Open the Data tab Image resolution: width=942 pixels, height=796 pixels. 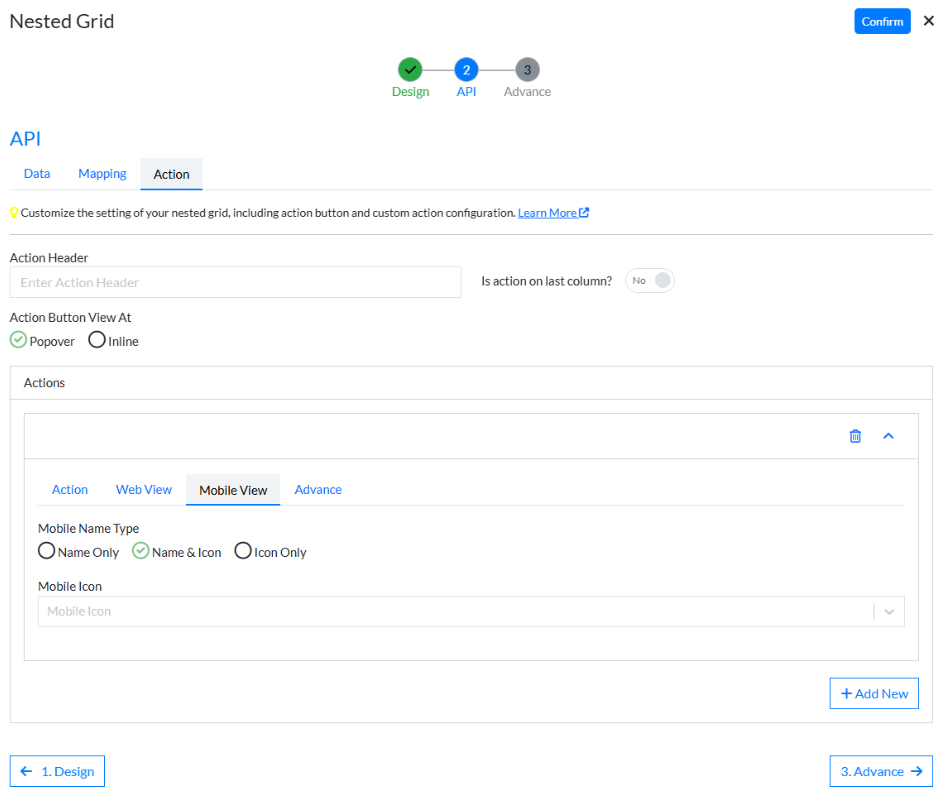(x=37, y=174)
